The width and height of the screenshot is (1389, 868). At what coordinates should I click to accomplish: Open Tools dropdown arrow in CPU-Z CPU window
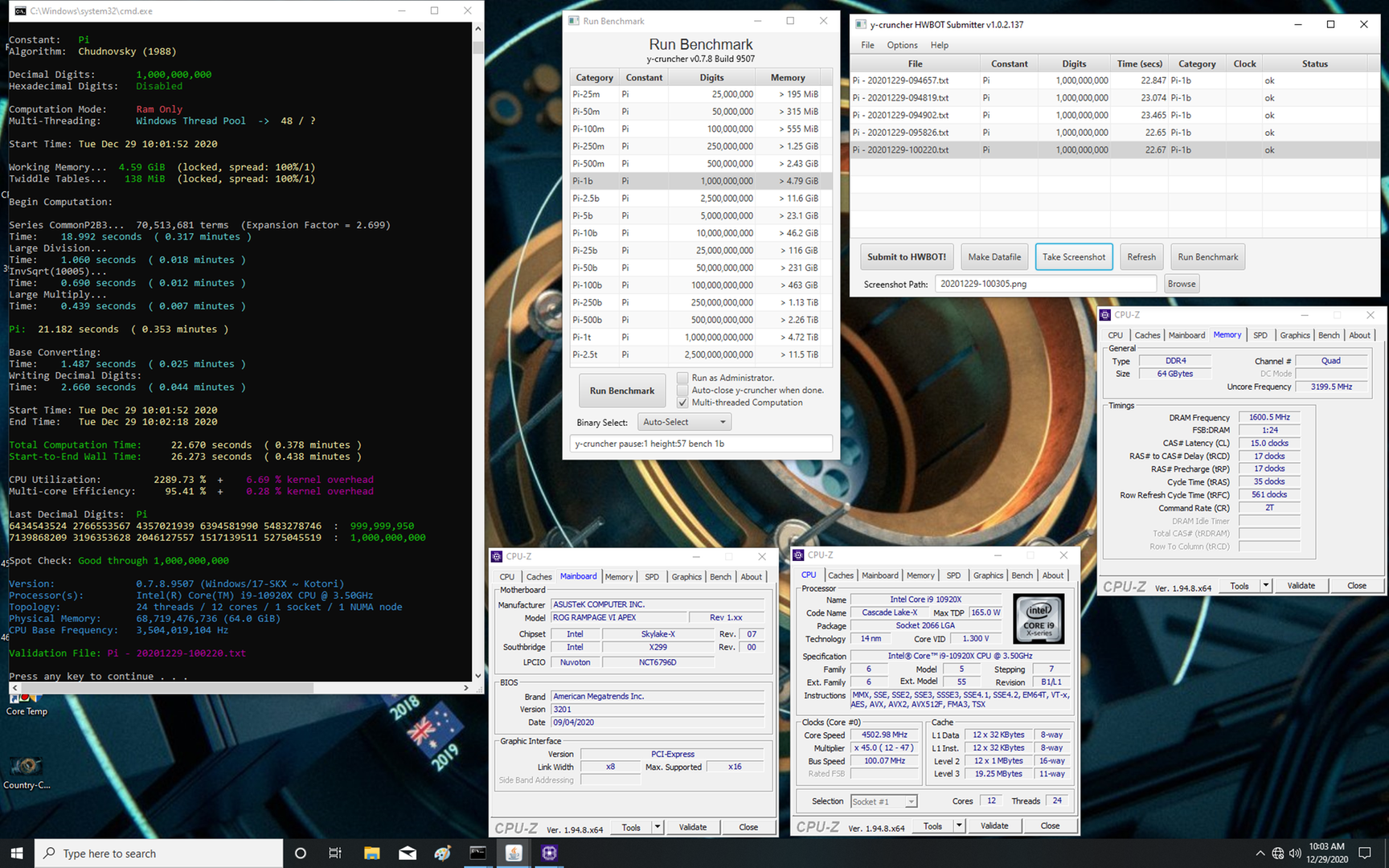[x=959, y=825]
